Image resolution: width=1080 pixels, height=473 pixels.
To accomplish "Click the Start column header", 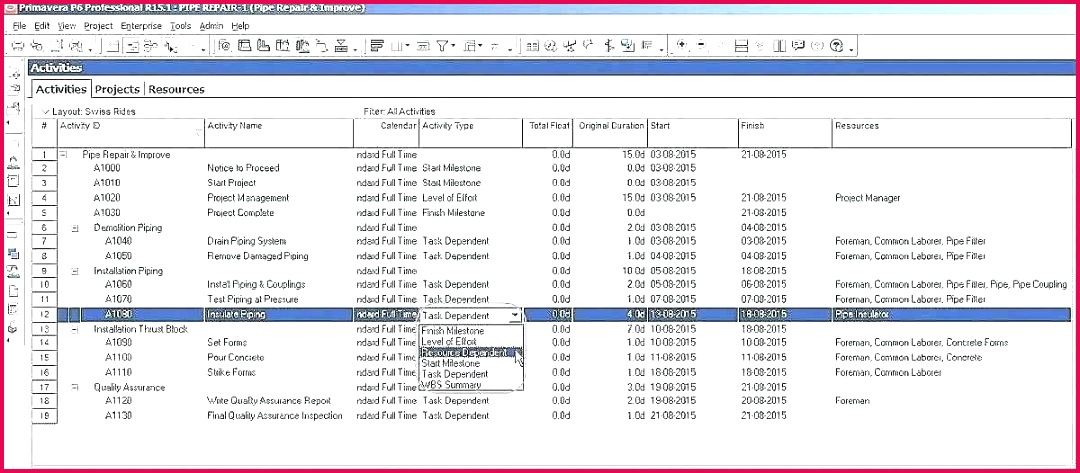I will click(x=693, y=132).
